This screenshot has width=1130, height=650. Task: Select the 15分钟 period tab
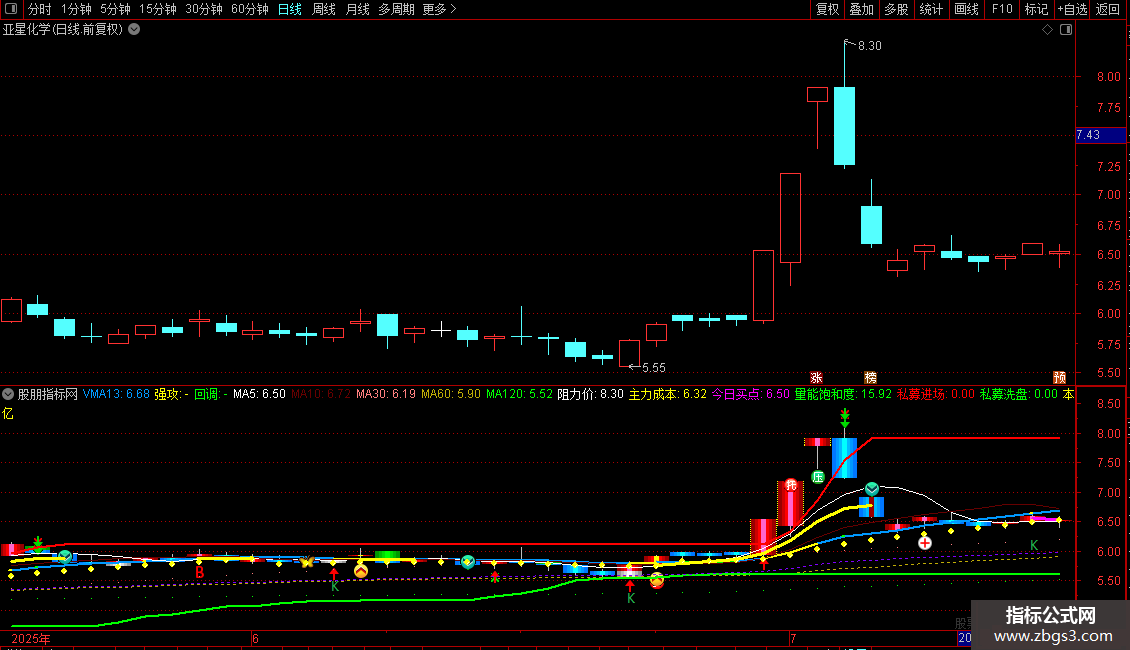[158, 9]
